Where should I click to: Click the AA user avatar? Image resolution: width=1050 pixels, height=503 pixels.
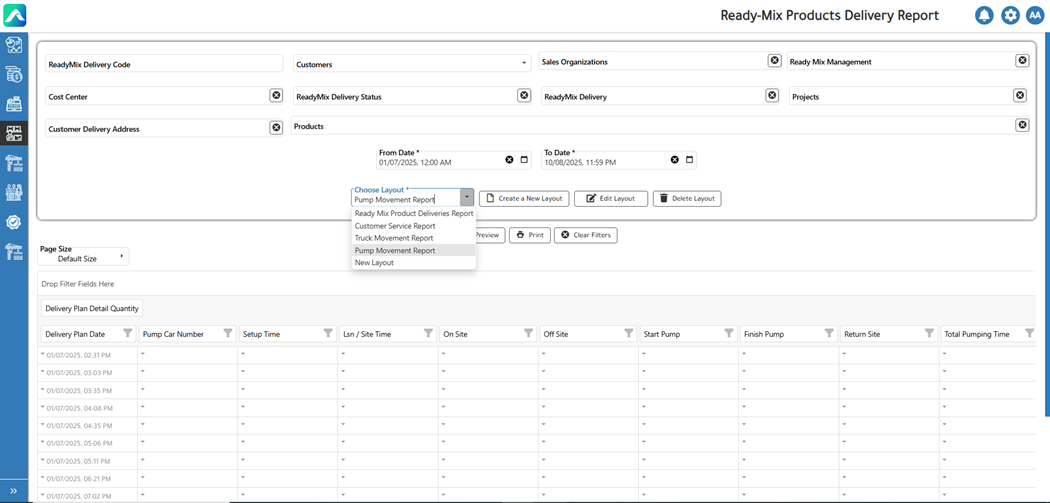(1035, 16)
